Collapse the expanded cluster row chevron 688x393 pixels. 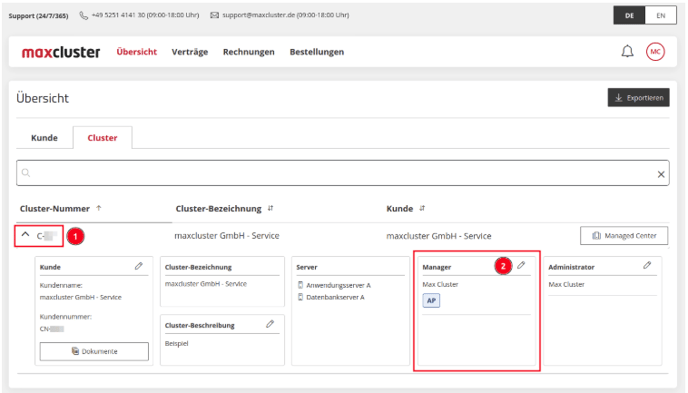(25, 235)
